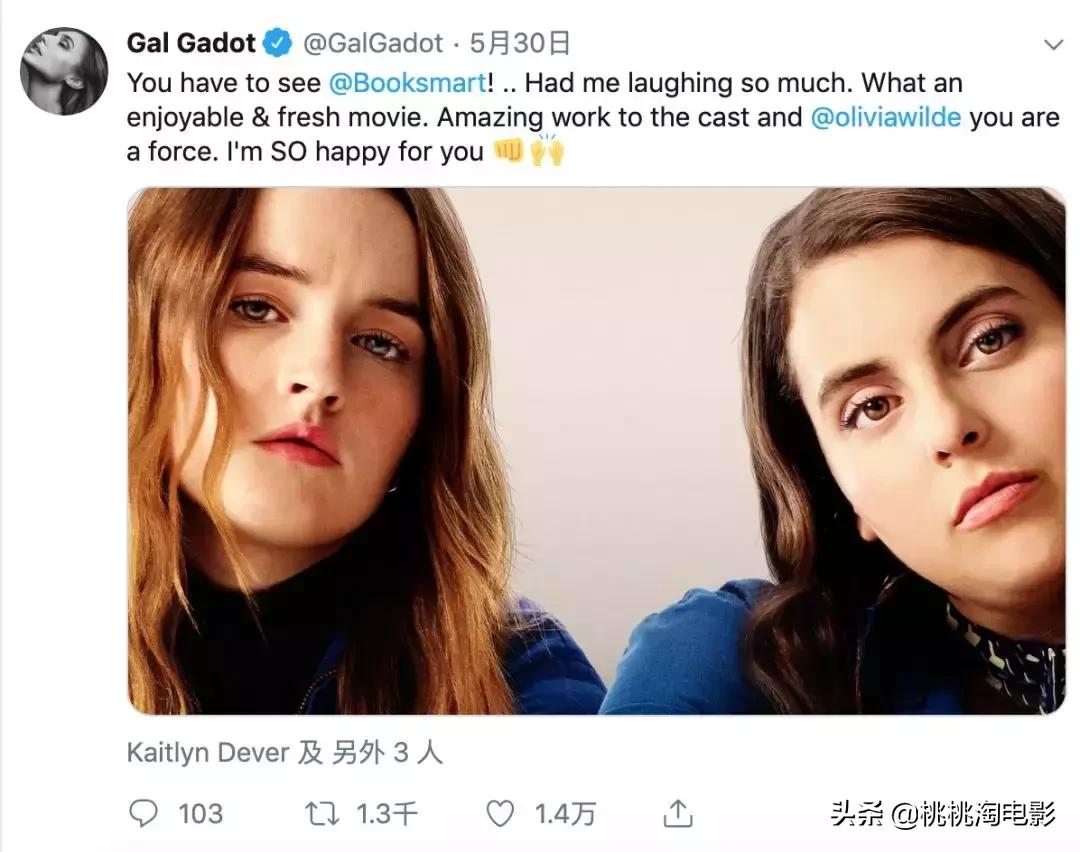Click the blue verified badge
The image size is (1080, 852).
277,44
